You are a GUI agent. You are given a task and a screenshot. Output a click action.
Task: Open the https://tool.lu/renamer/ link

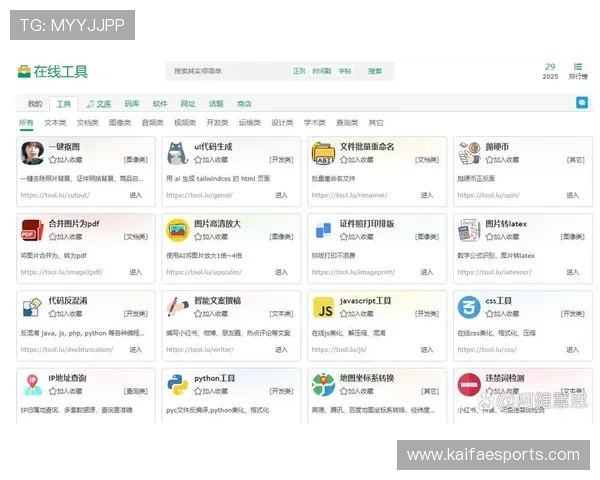pos(349,195)
